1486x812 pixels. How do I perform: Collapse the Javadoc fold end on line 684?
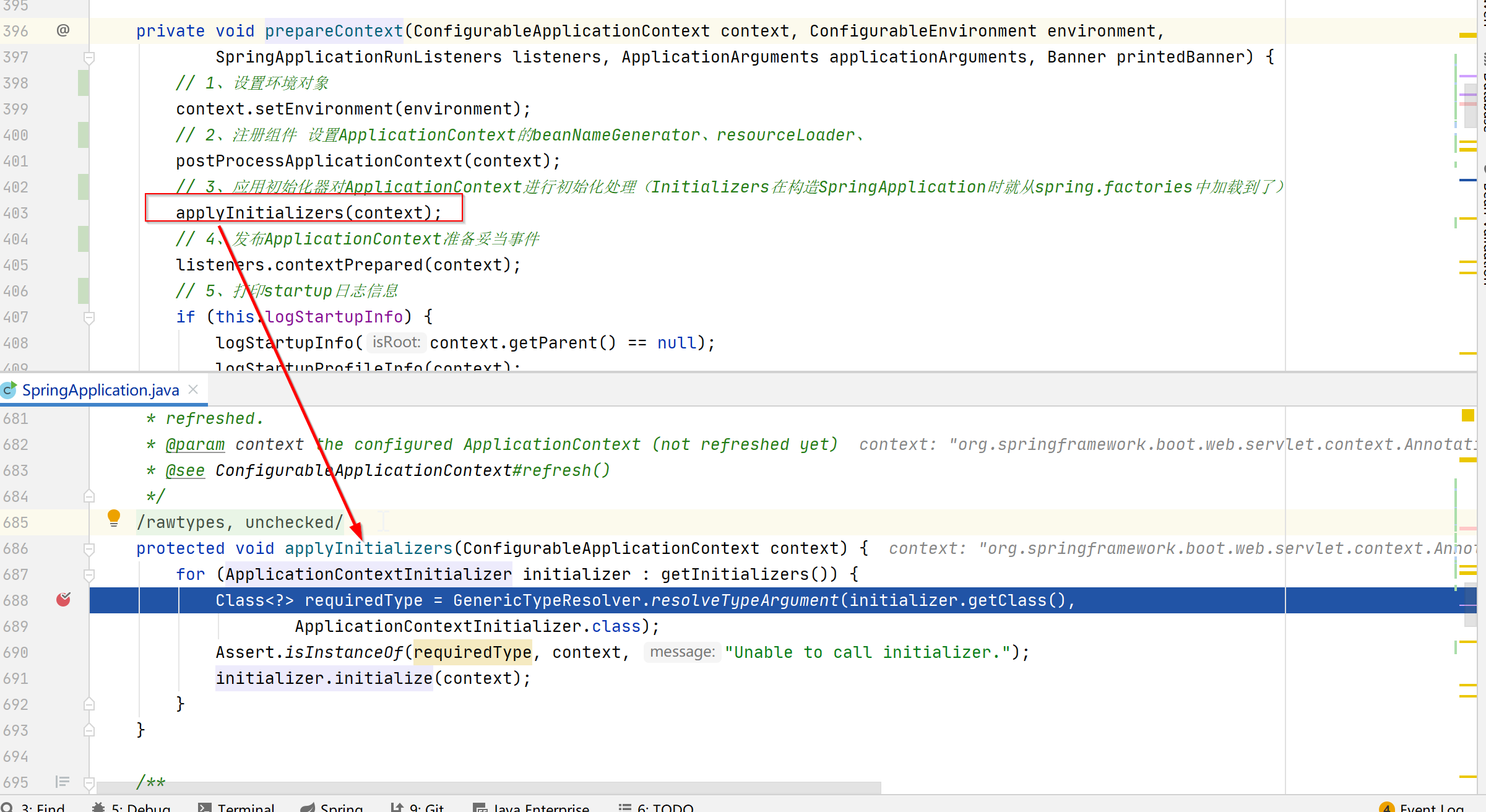pyautogui.click(x=89, y=496)
